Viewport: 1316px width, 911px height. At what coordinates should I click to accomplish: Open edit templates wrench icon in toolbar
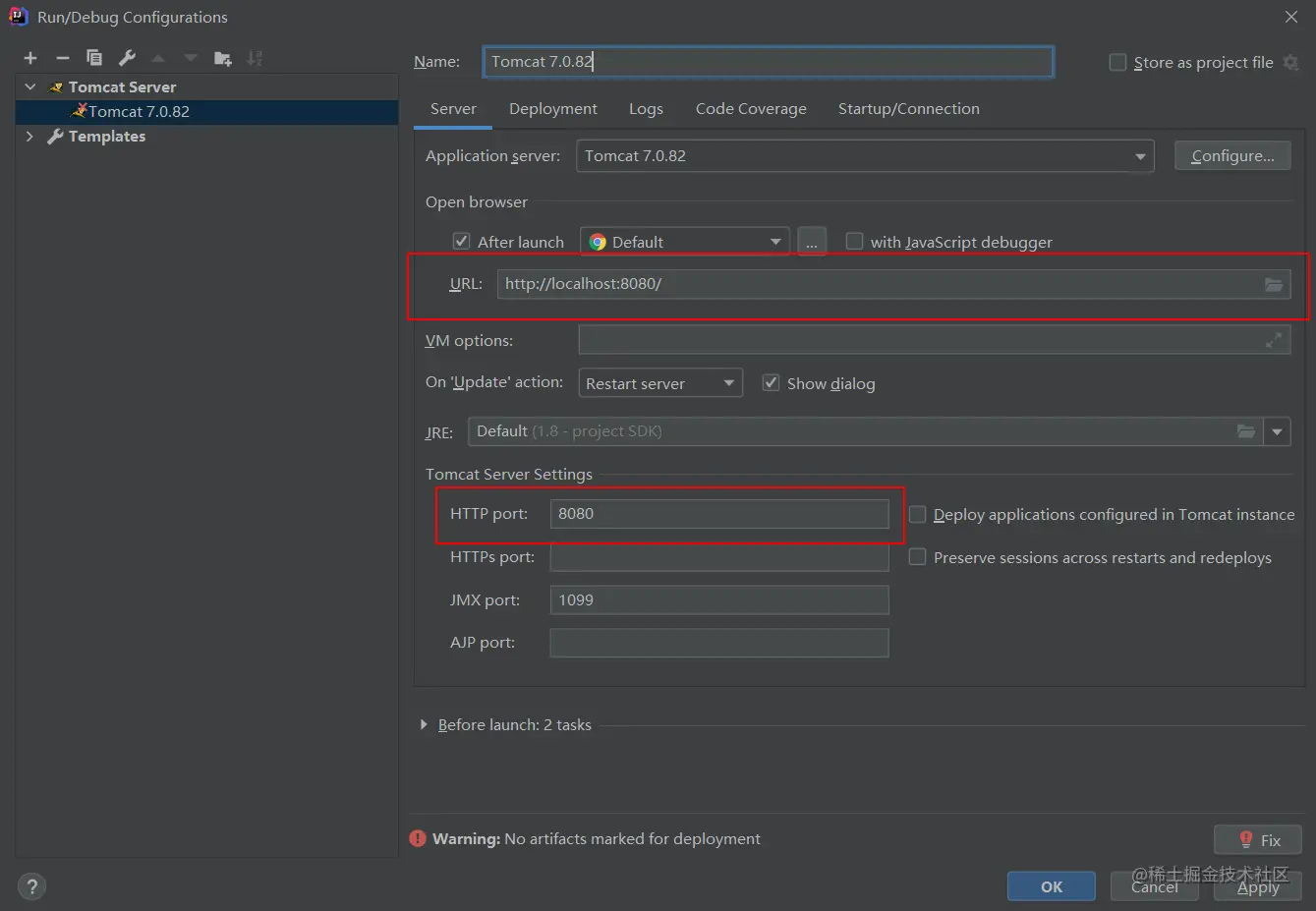coord(127,58)
